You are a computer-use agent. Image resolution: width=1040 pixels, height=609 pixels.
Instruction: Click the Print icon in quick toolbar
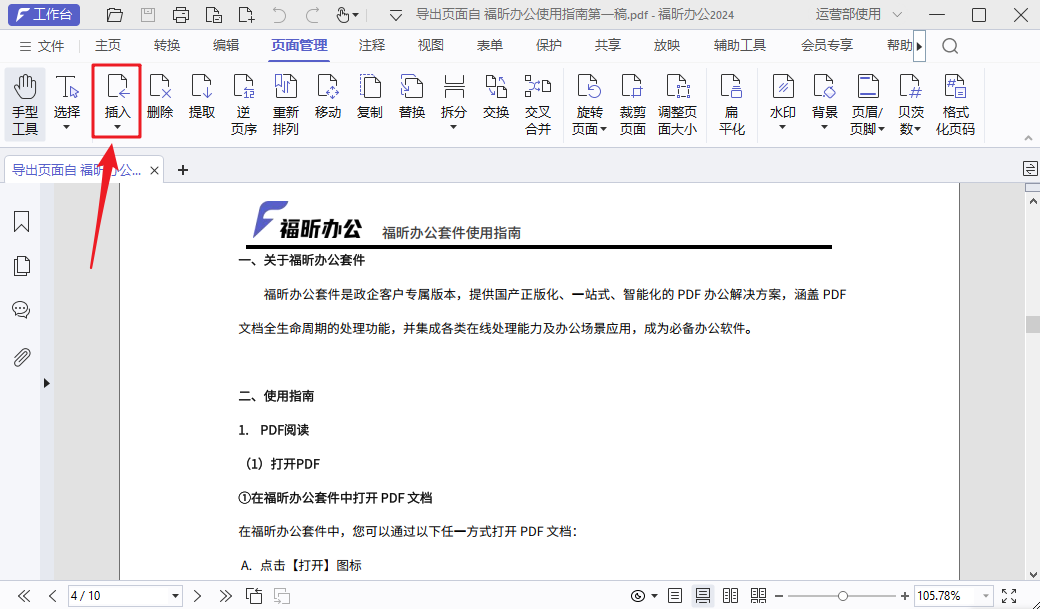pyautogui.click(x=180, y=15)
